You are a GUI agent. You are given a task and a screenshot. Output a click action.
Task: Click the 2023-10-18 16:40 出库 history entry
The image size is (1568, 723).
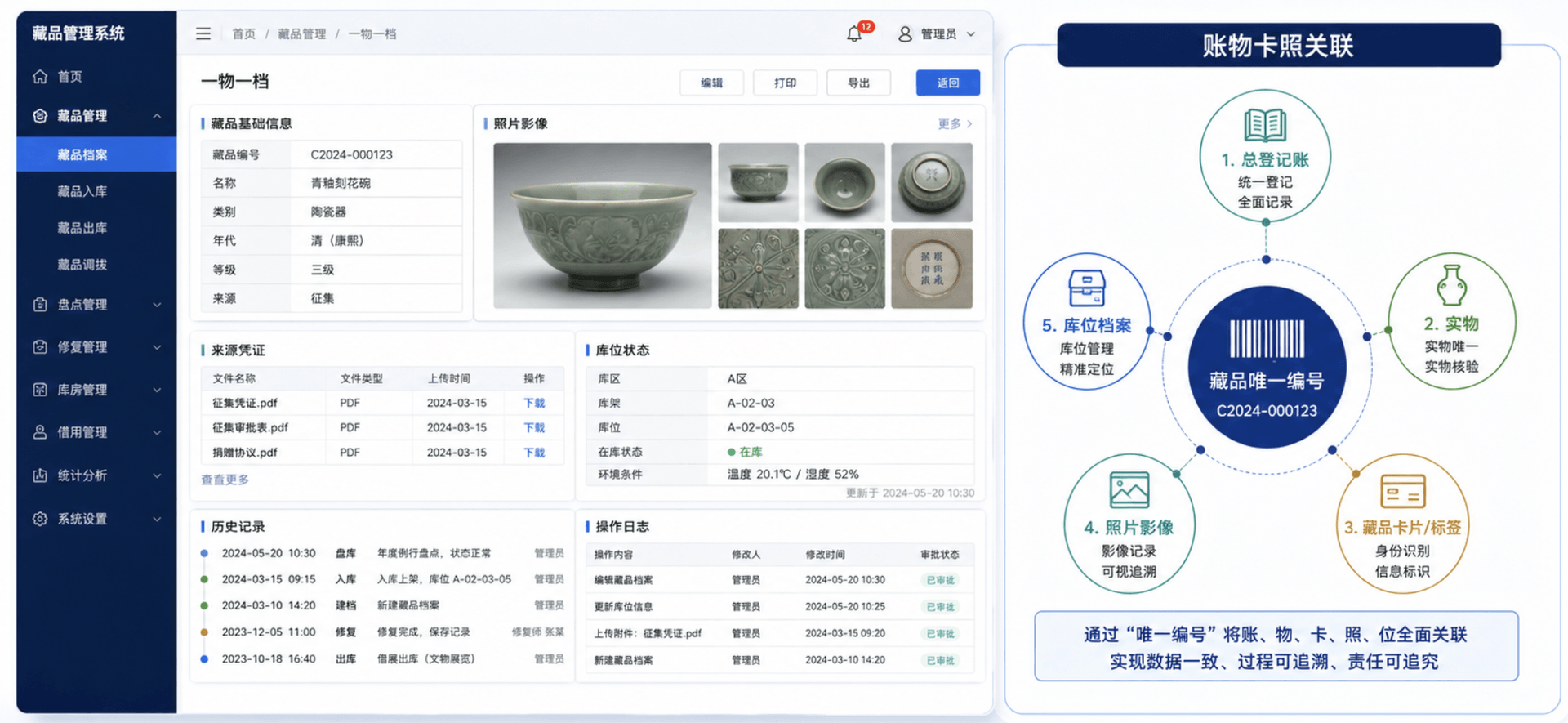click(384, 658)
